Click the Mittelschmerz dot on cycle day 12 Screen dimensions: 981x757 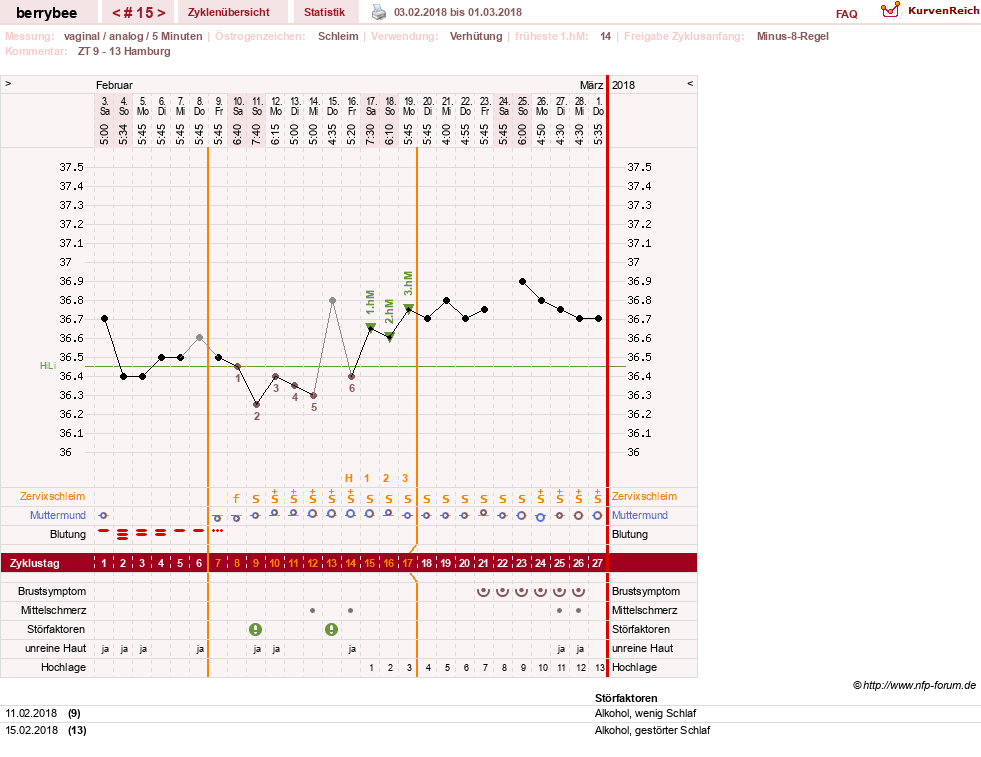pos(313,610)
